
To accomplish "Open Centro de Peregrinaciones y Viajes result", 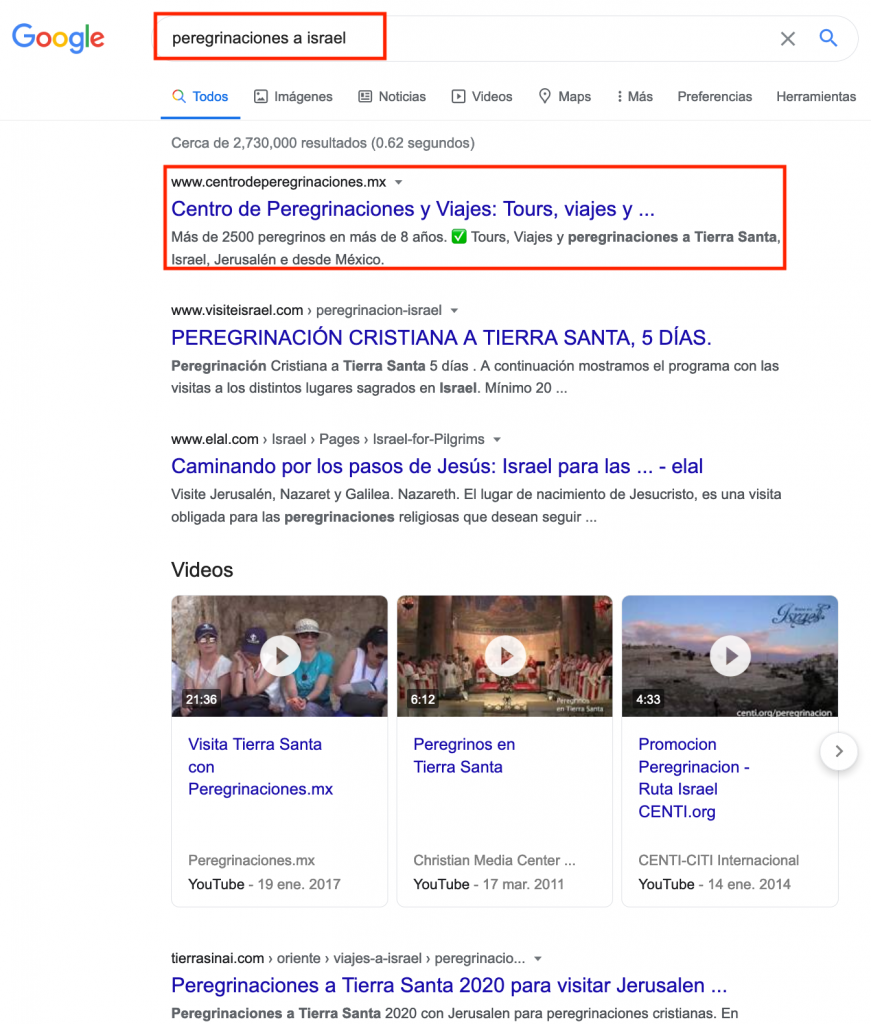I will coord(413,209).
